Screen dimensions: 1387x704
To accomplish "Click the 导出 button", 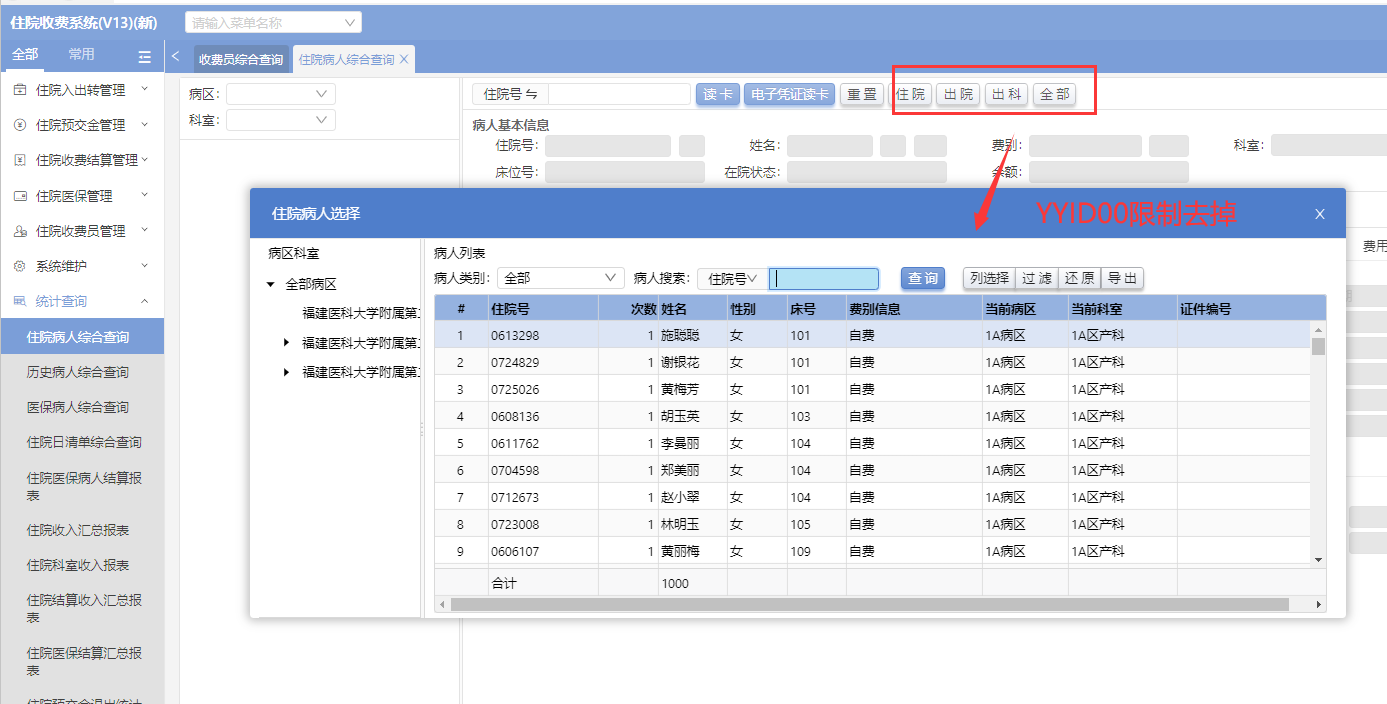I will (1122, 279).
